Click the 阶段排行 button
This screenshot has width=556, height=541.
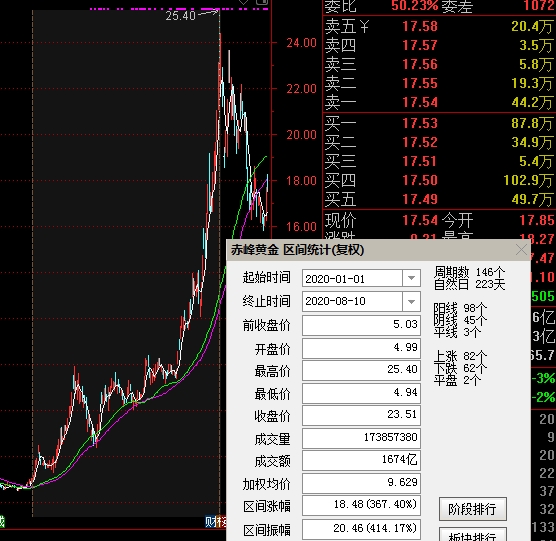[473, 509]
